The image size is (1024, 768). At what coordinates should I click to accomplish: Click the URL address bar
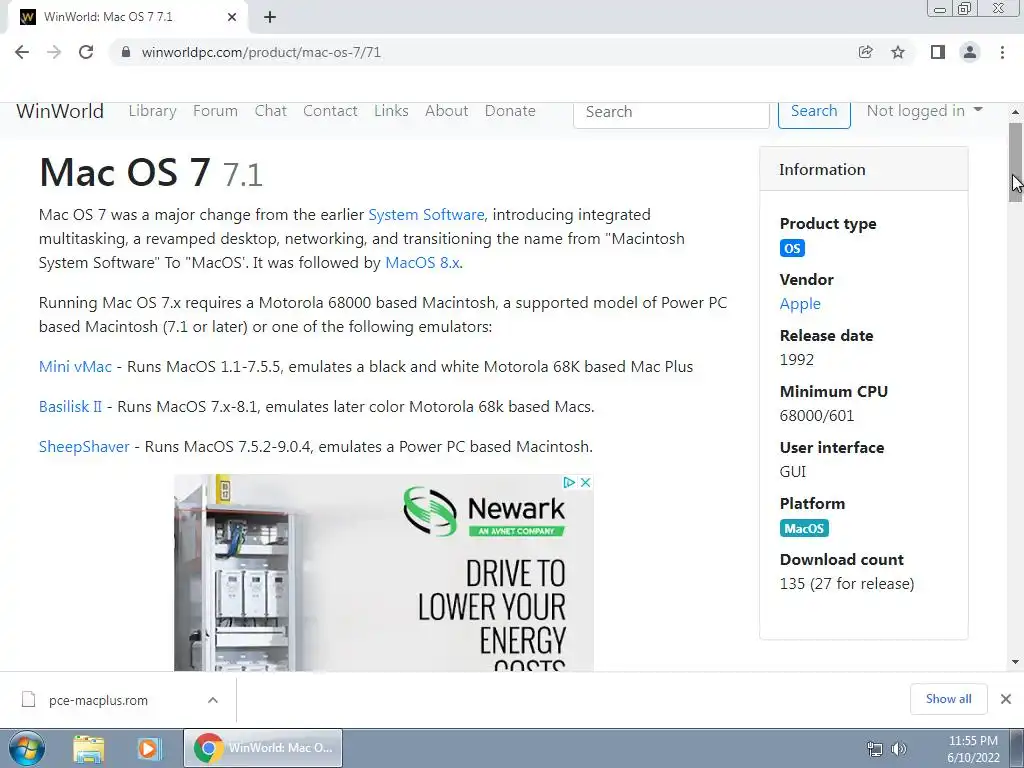tap(483, 52)
